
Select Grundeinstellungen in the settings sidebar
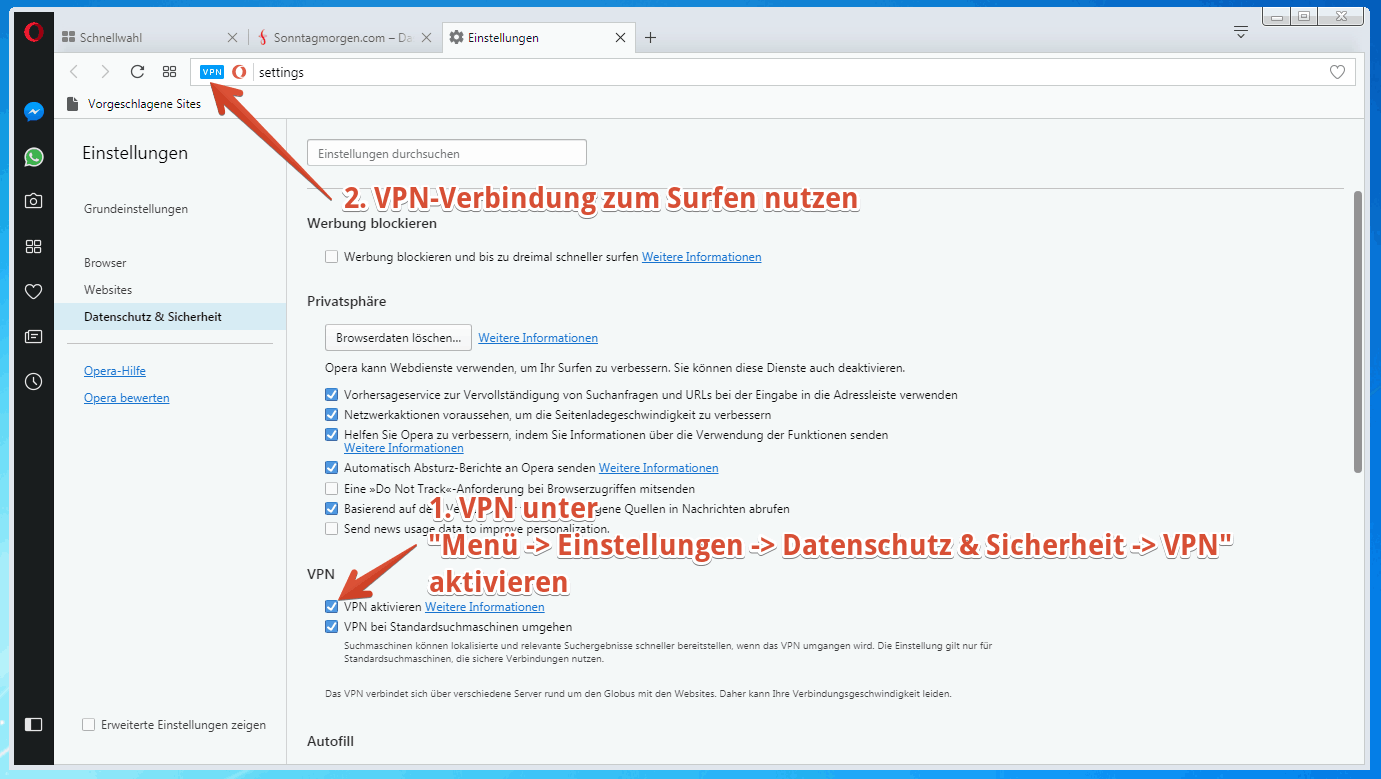point(136,209)
